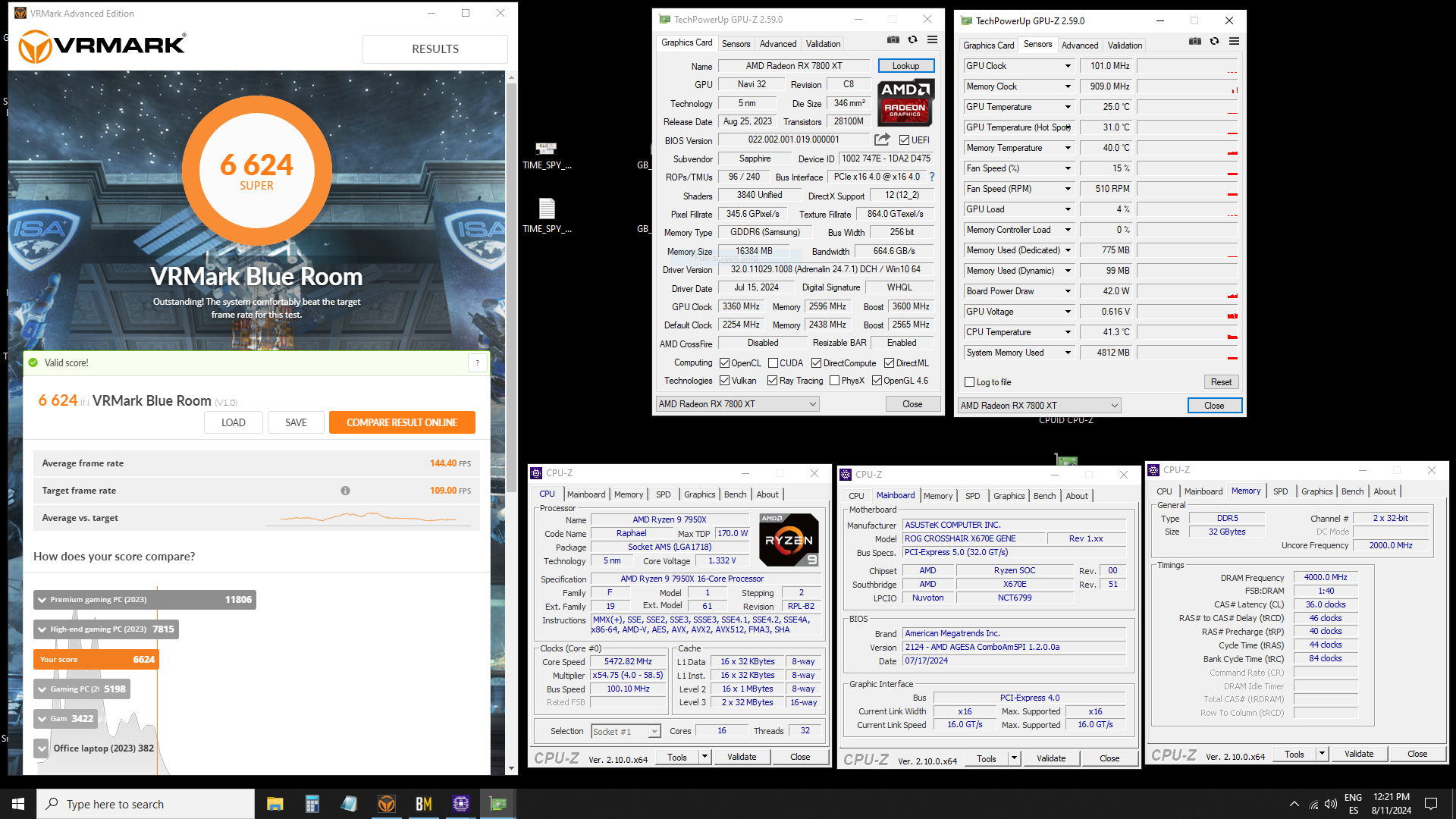Click COMPARE RESULT ONLINE
Screen dimensions: 1456x819
point(402,422)
